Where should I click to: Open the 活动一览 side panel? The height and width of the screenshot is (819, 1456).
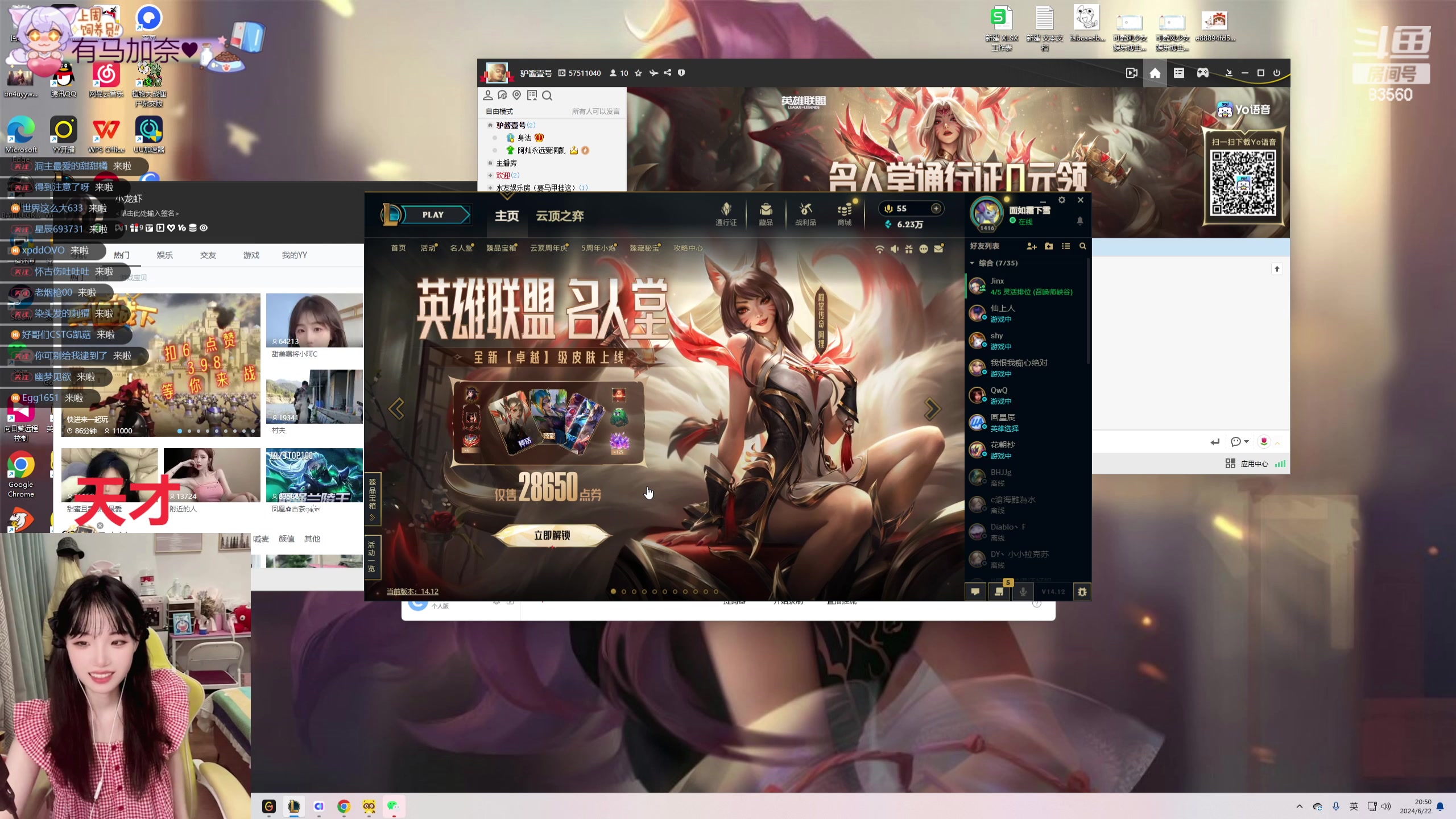click(371, 557)
